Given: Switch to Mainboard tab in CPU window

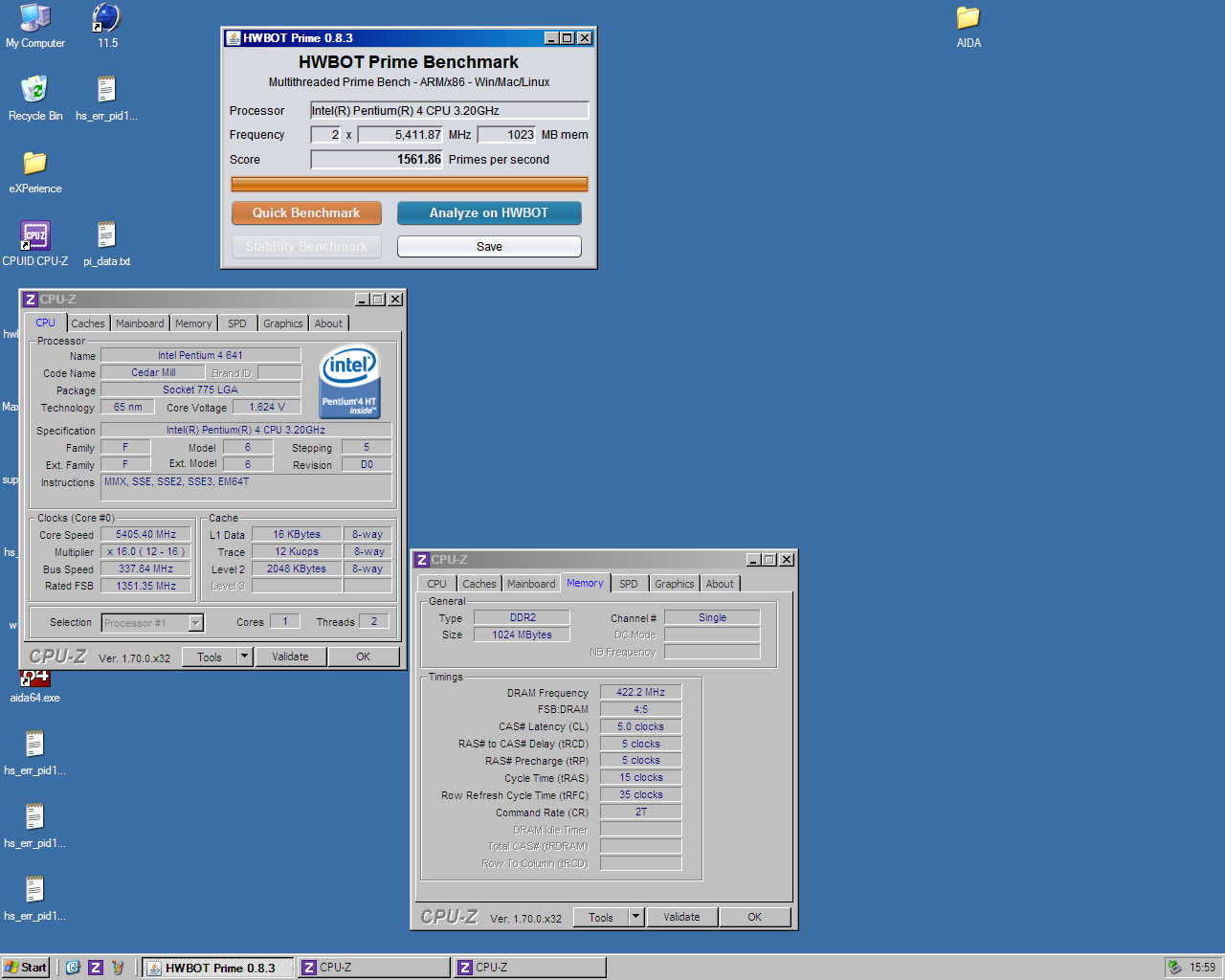Looking at the screenshot, I should [140, 323].
